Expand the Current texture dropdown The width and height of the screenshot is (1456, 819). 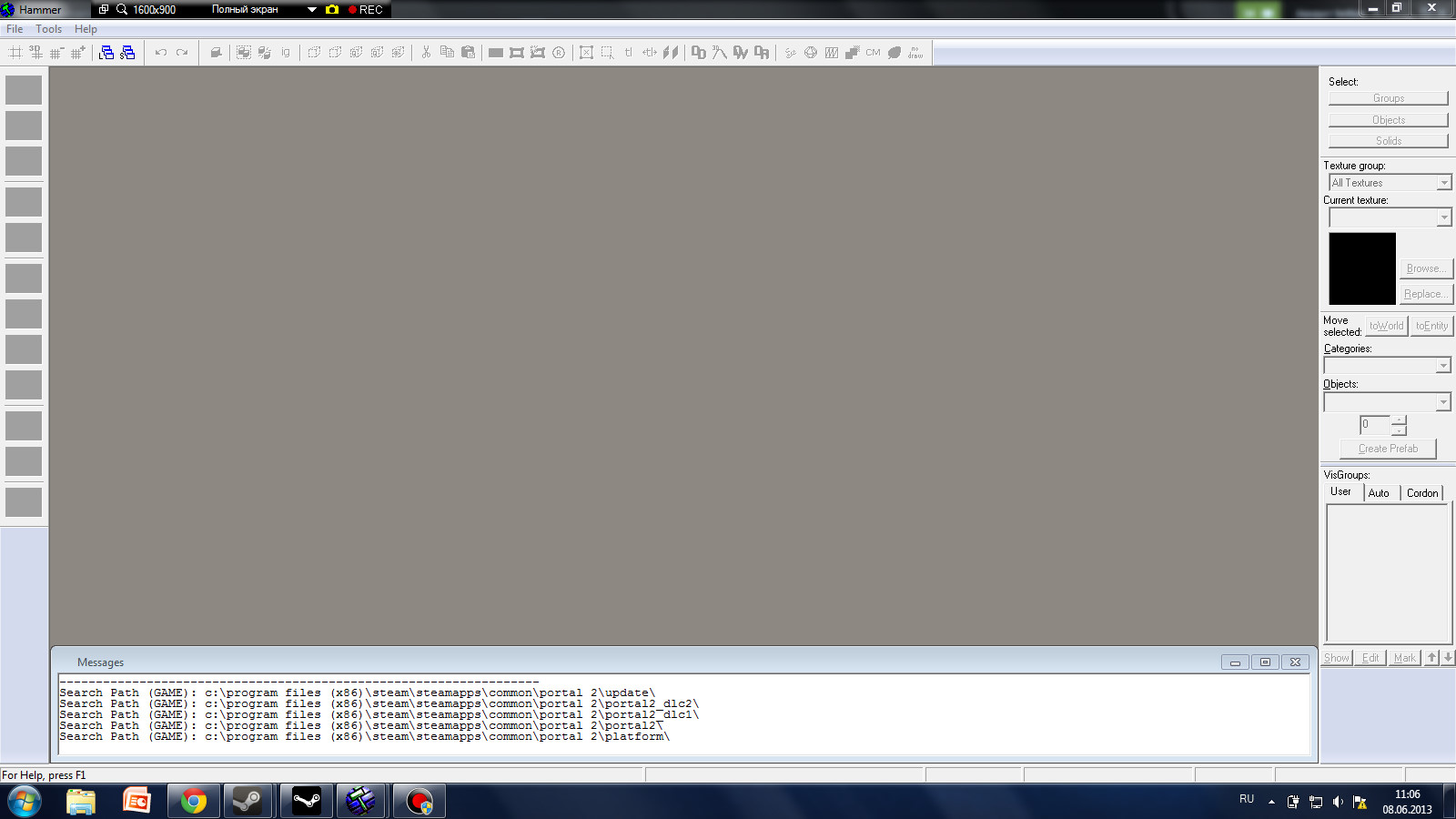coord(1444,217)
